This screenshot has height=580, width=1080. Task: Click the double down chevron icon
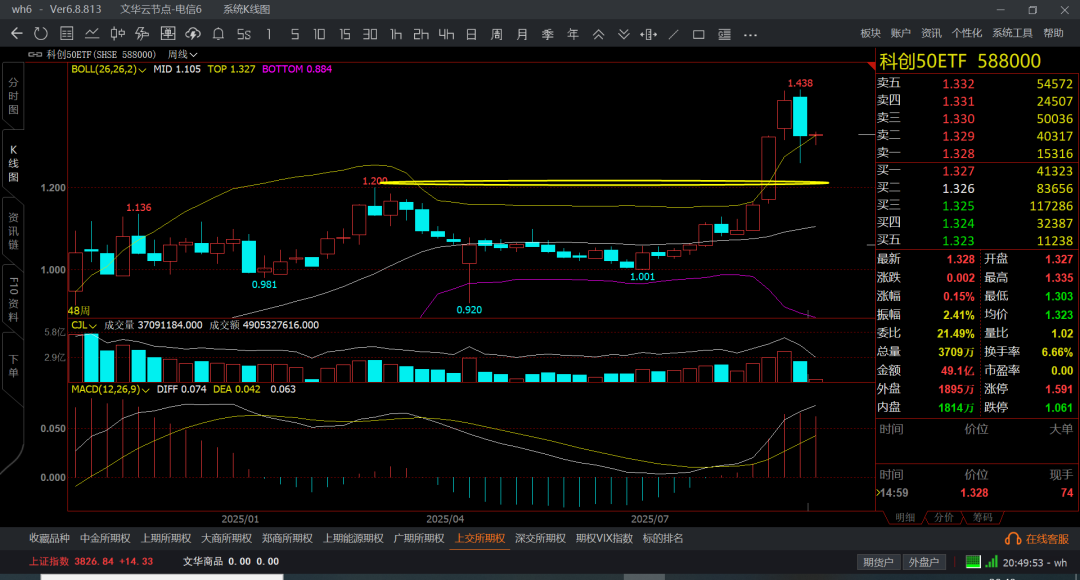623,34
